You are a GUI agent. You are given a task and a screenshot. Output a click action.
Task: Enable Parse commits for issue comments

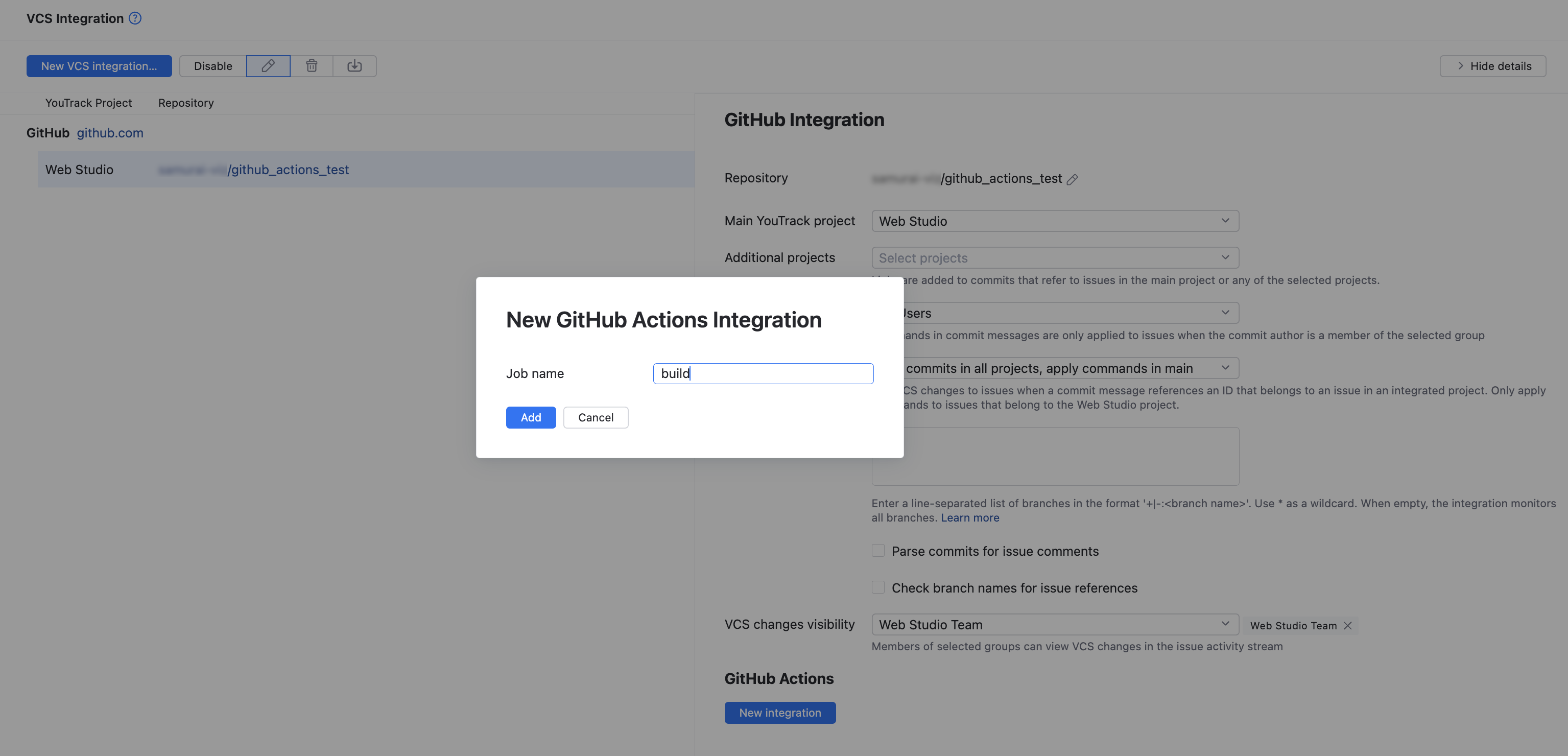pyautogui.click(x=878, y=551)
